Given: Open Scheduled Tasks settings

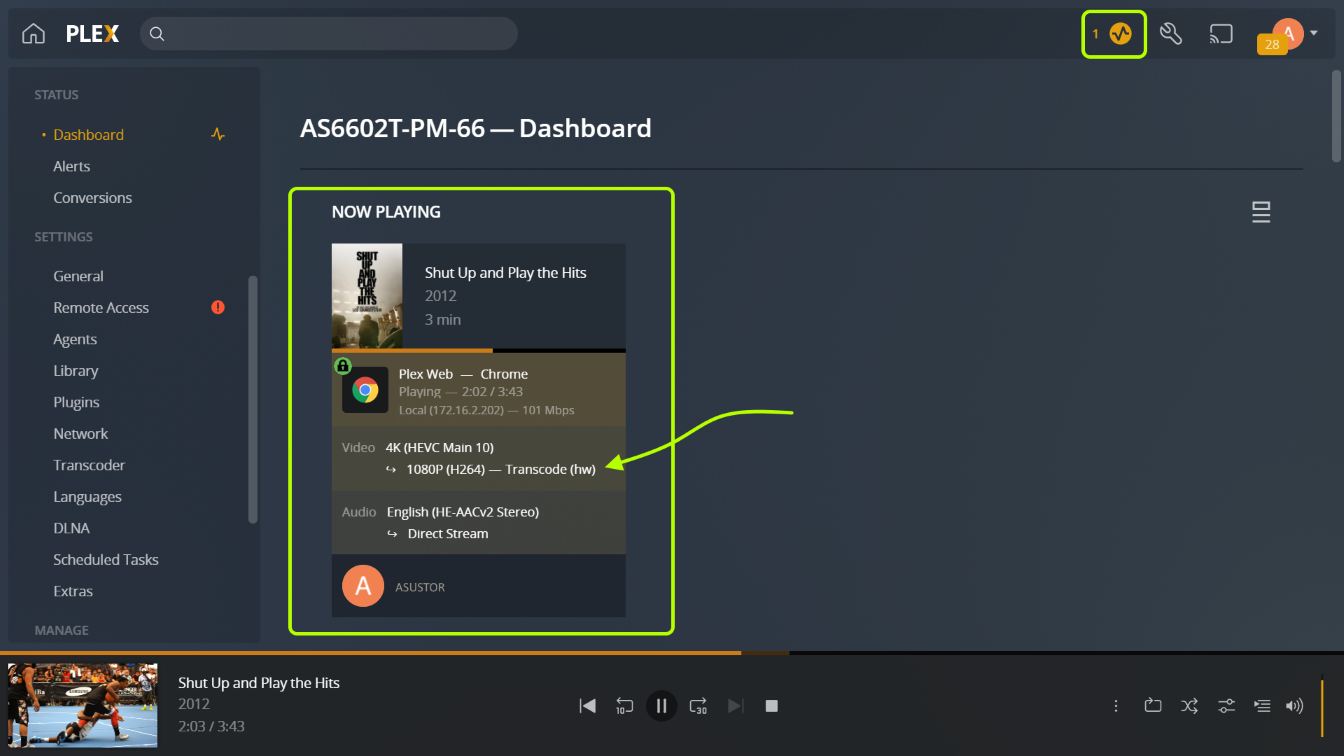Looking at the screenshot, I should (106, 560).
